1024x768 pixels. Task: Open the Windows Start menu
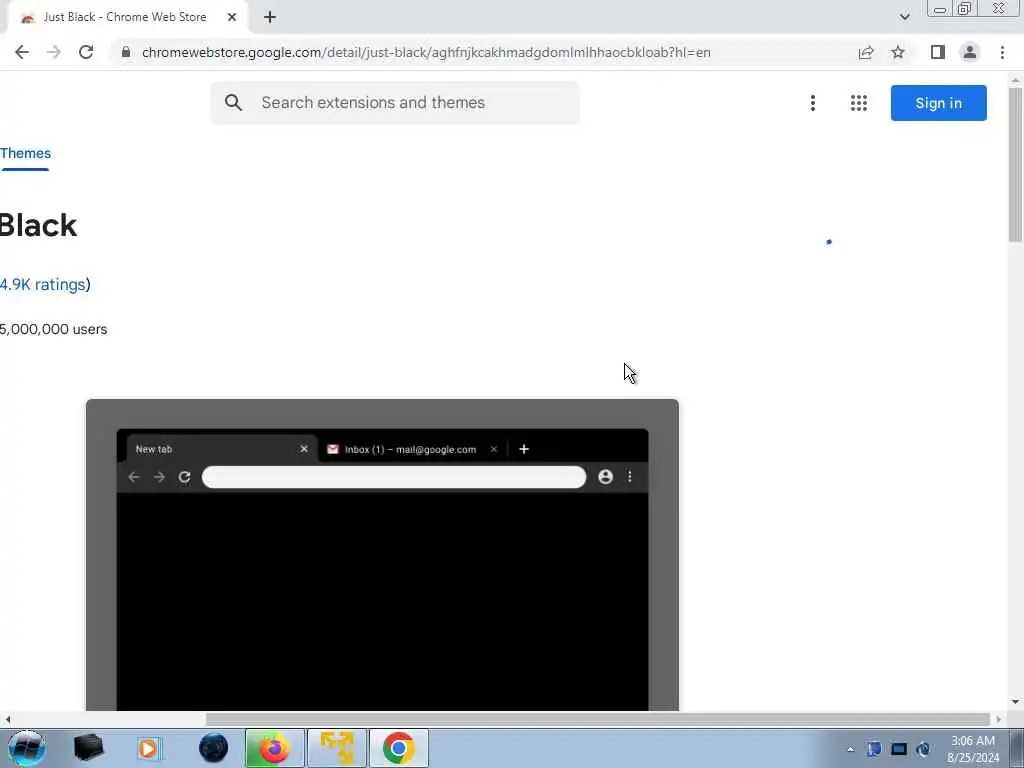(26, 748)
